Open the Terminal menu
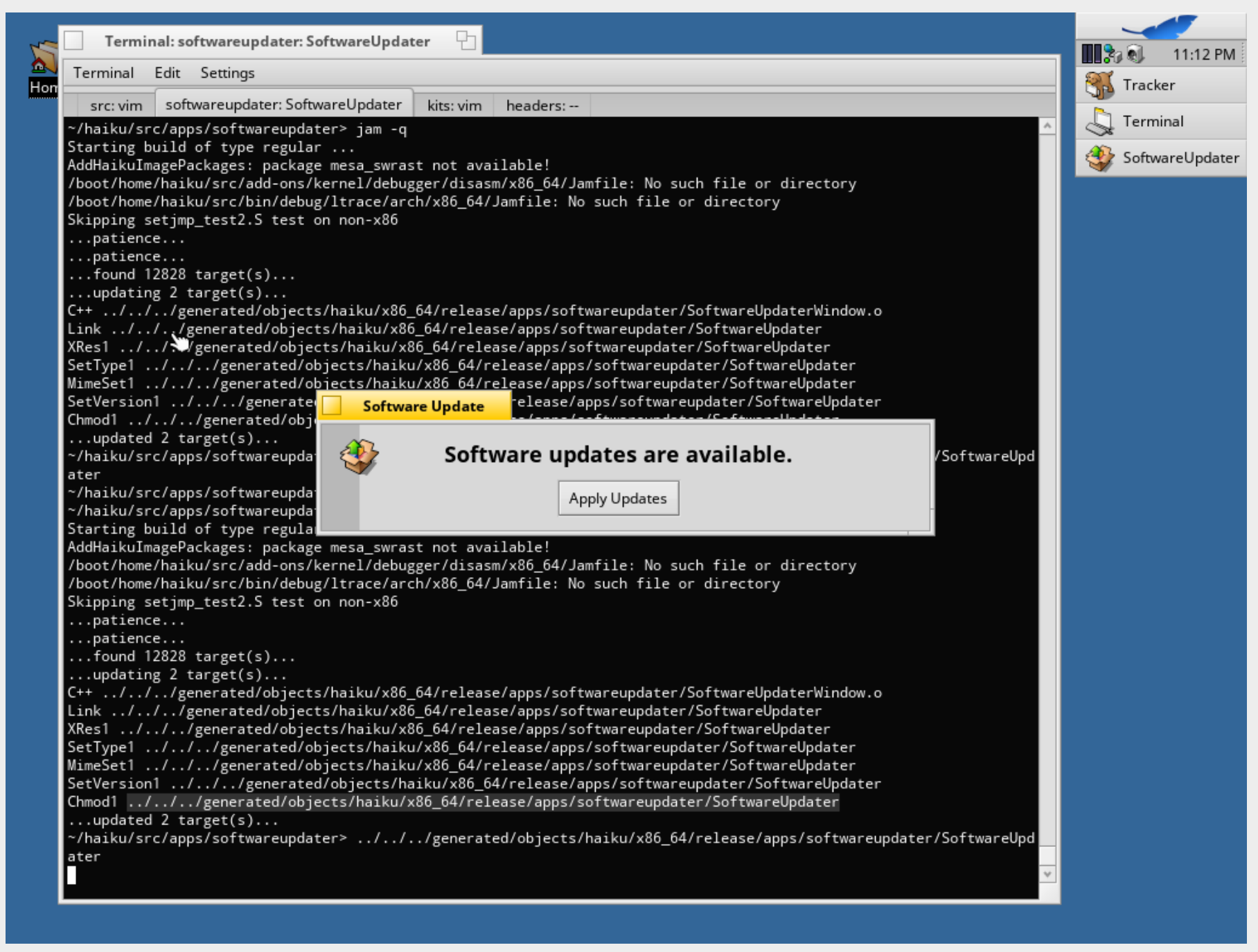Image resolution: width=1258 pixels, height=952 pixels. click(x=103, y=73)
